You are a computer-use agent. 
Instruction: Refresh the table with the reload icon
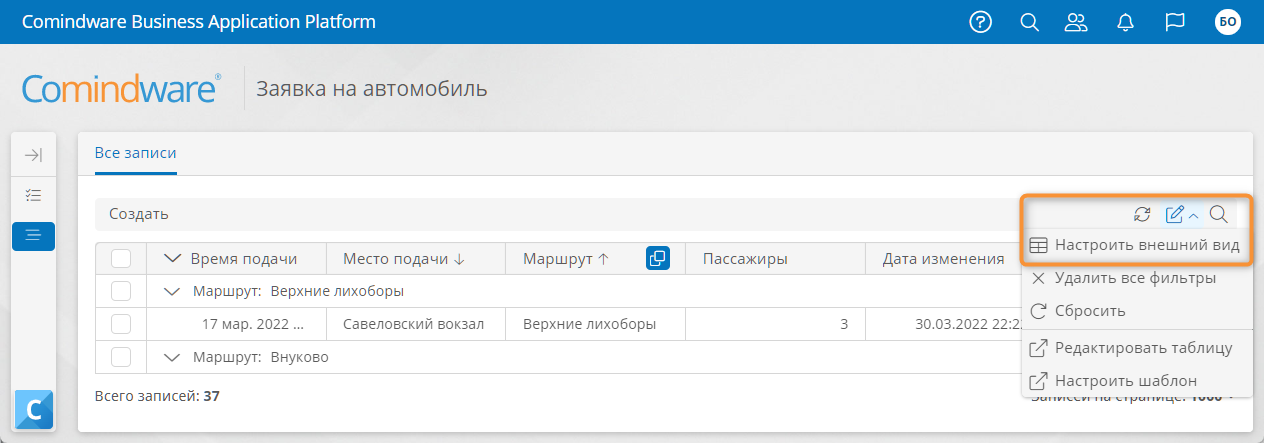(1142, 214)
